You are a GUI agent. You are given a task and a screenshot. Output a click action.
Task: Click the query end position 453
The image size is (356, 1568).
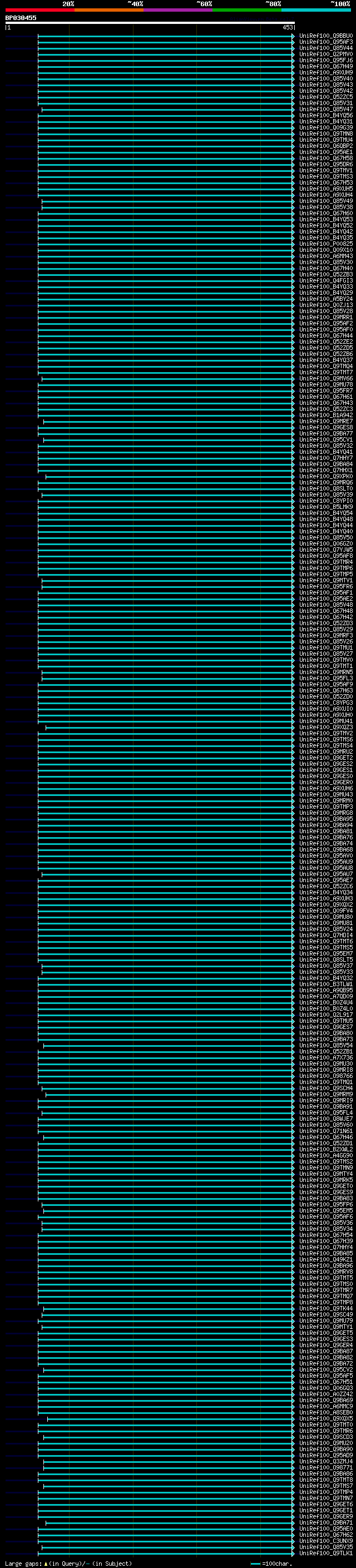[288, 27]
